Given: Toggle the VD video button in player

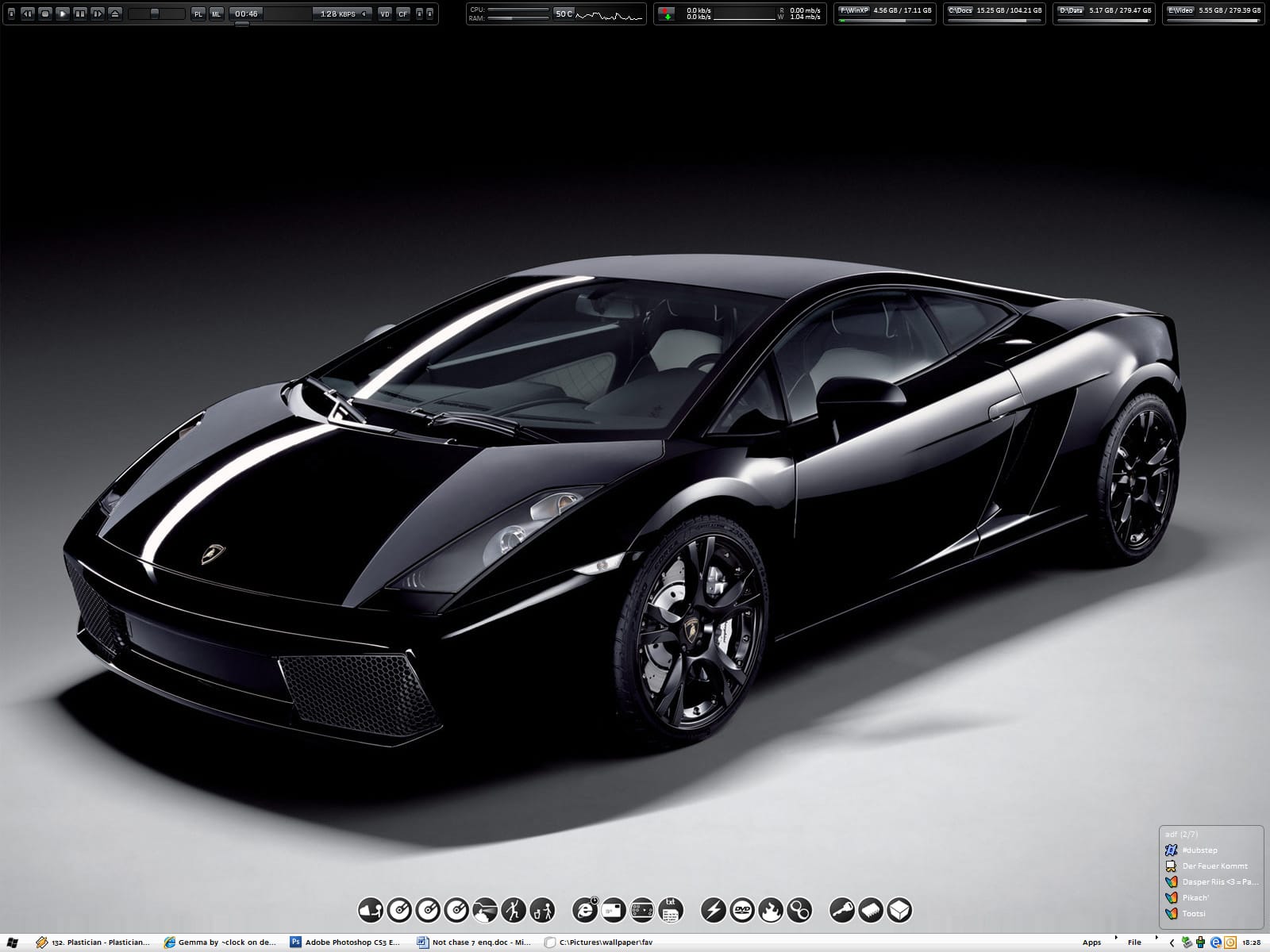Looking at the screenshot, I should click(385, 14).
